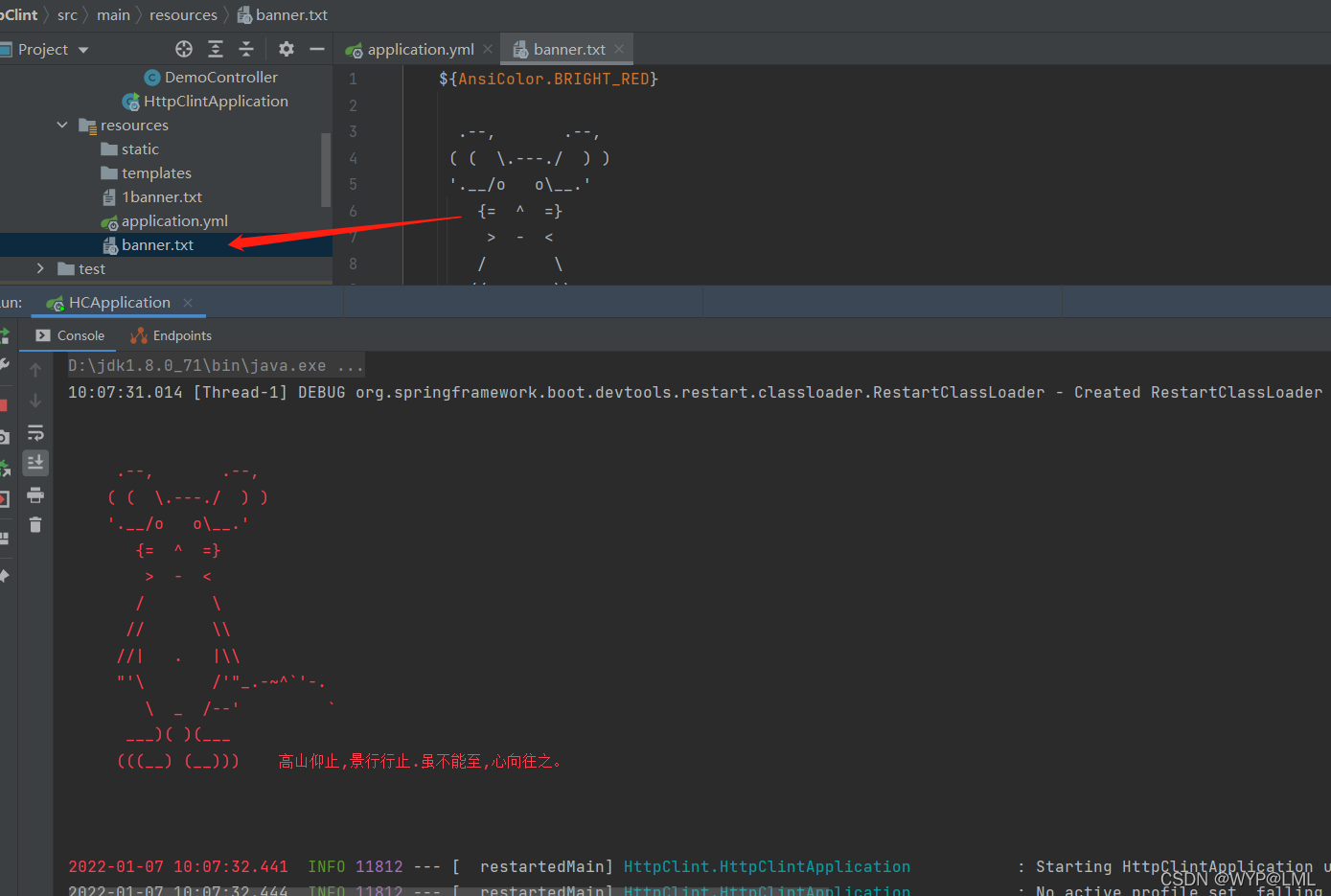The height and width of the screenshot is (896, 1331).
Task: Open application.yml in project tree
Action: coord(165,220)
